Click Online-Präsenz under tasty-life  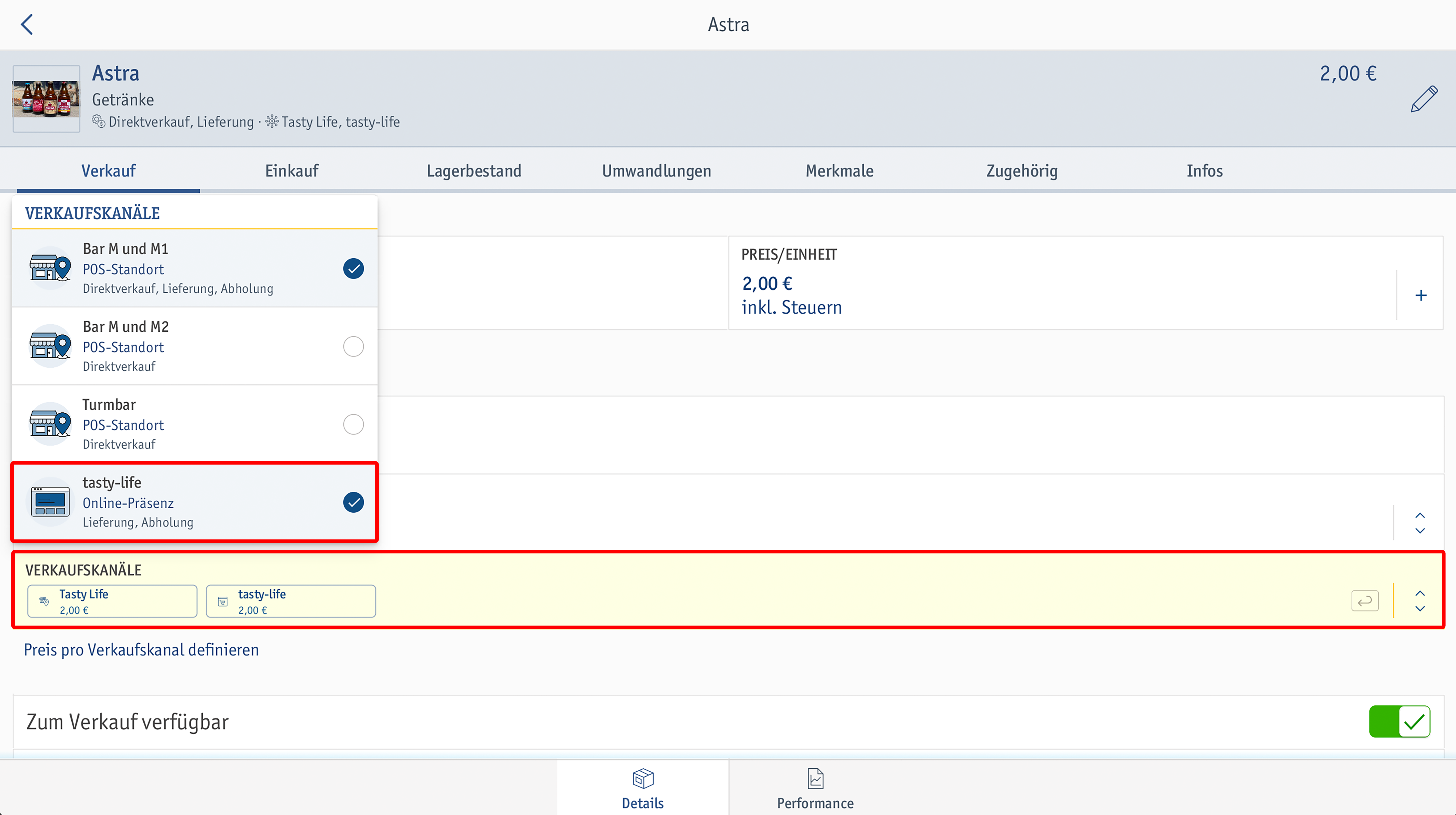click(x=128, y=503)
